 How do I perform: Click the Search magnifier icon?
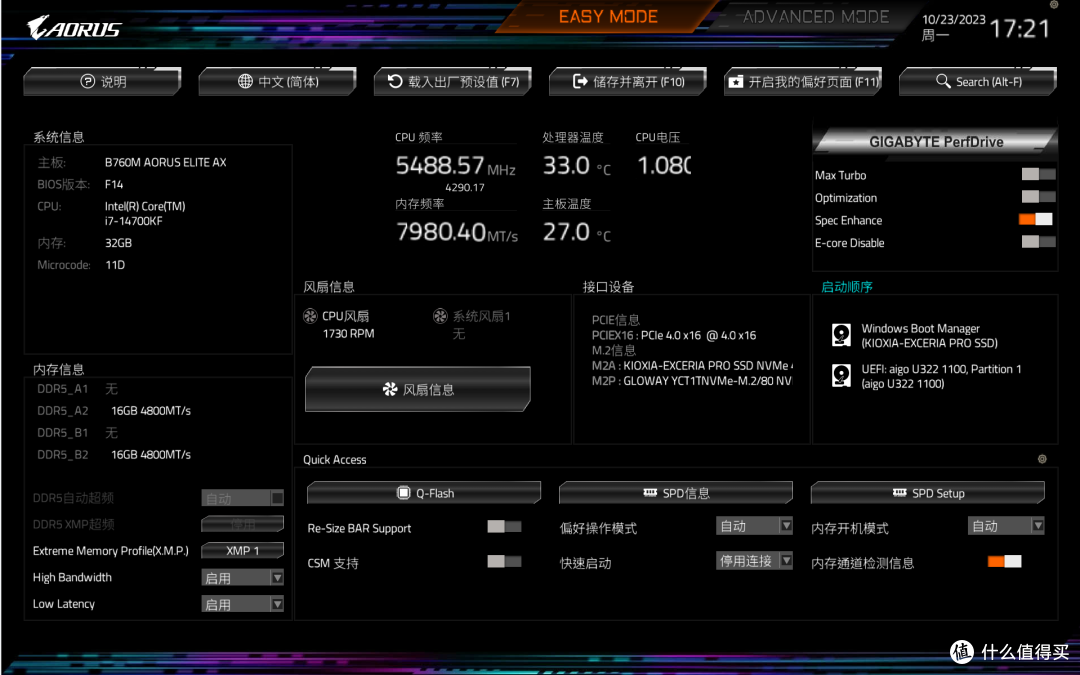pos(941,81)
